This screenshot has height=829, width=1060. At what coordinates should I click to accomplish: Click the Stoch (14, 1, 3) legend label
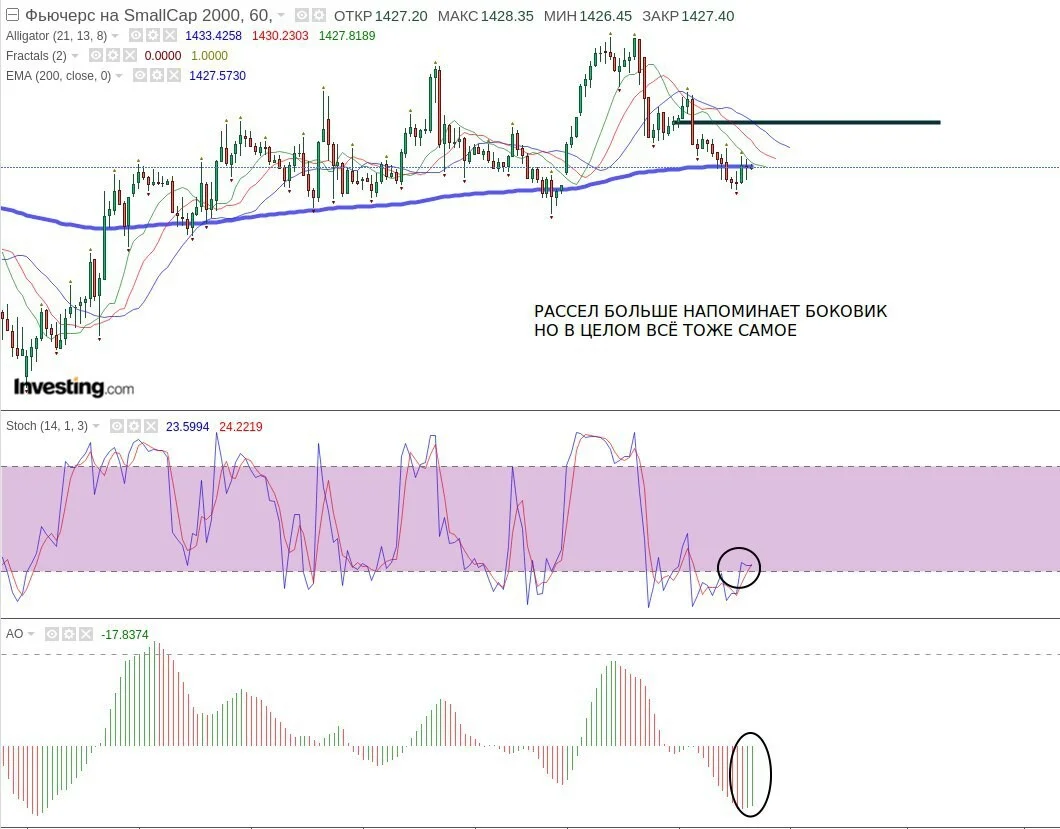(47, 426)
